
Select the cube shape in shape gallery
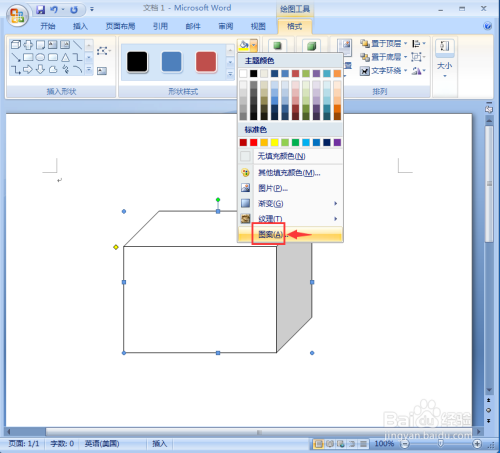click(16, 44)
